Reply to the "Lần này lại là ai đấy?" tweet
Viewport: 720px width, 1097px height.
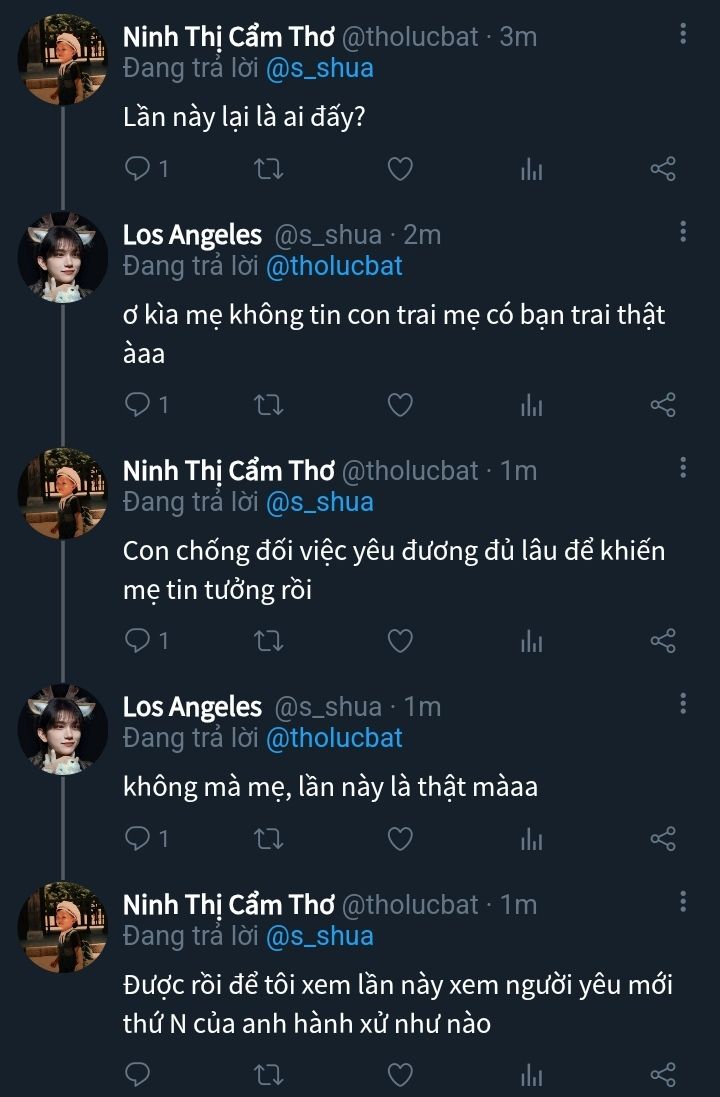tap(137, 169)
